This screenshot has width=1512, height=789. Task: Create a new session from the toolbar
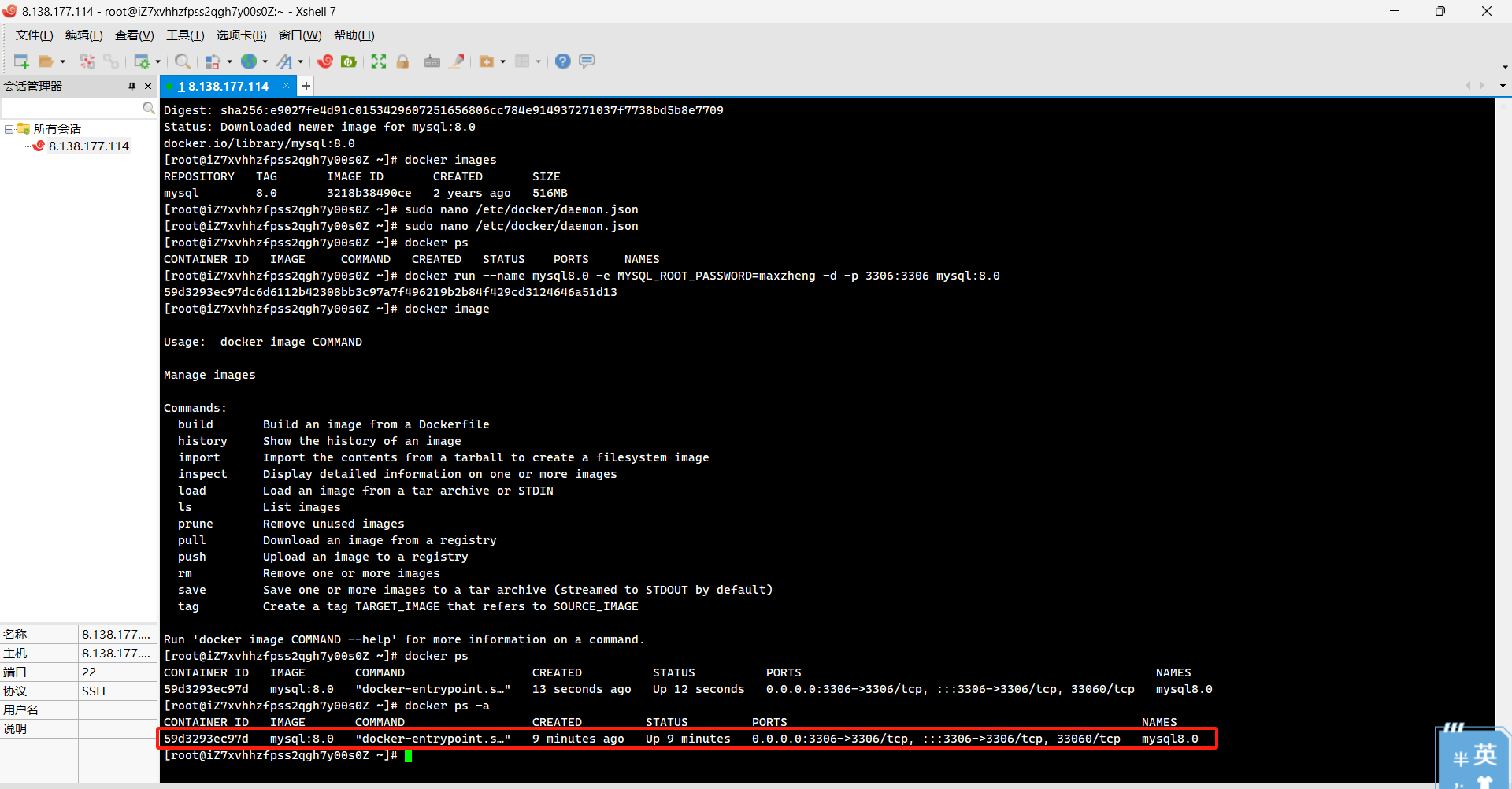pos(21,61)
